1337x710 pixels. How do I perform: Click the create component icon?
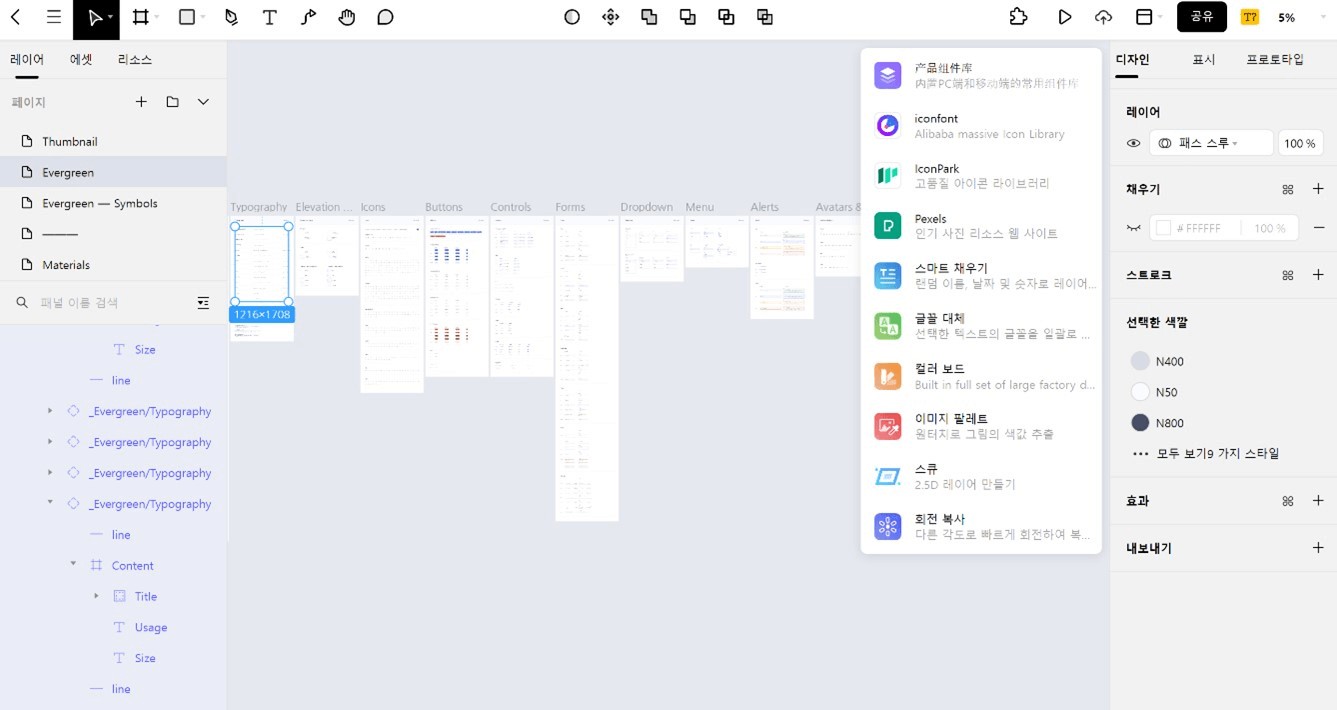pos(611,17)
